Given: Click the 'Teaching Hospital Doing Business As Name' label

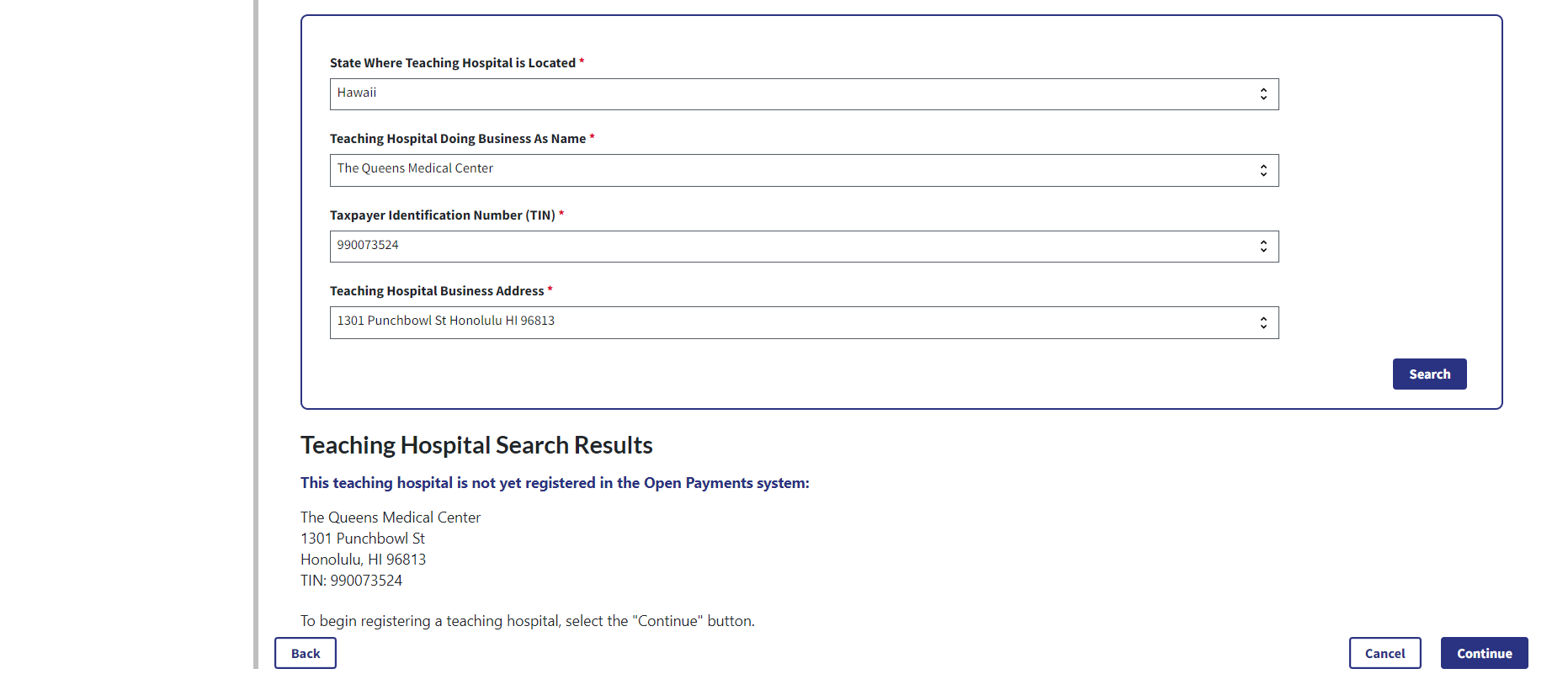Looking at the screenshot, I should tap(458, 139).
